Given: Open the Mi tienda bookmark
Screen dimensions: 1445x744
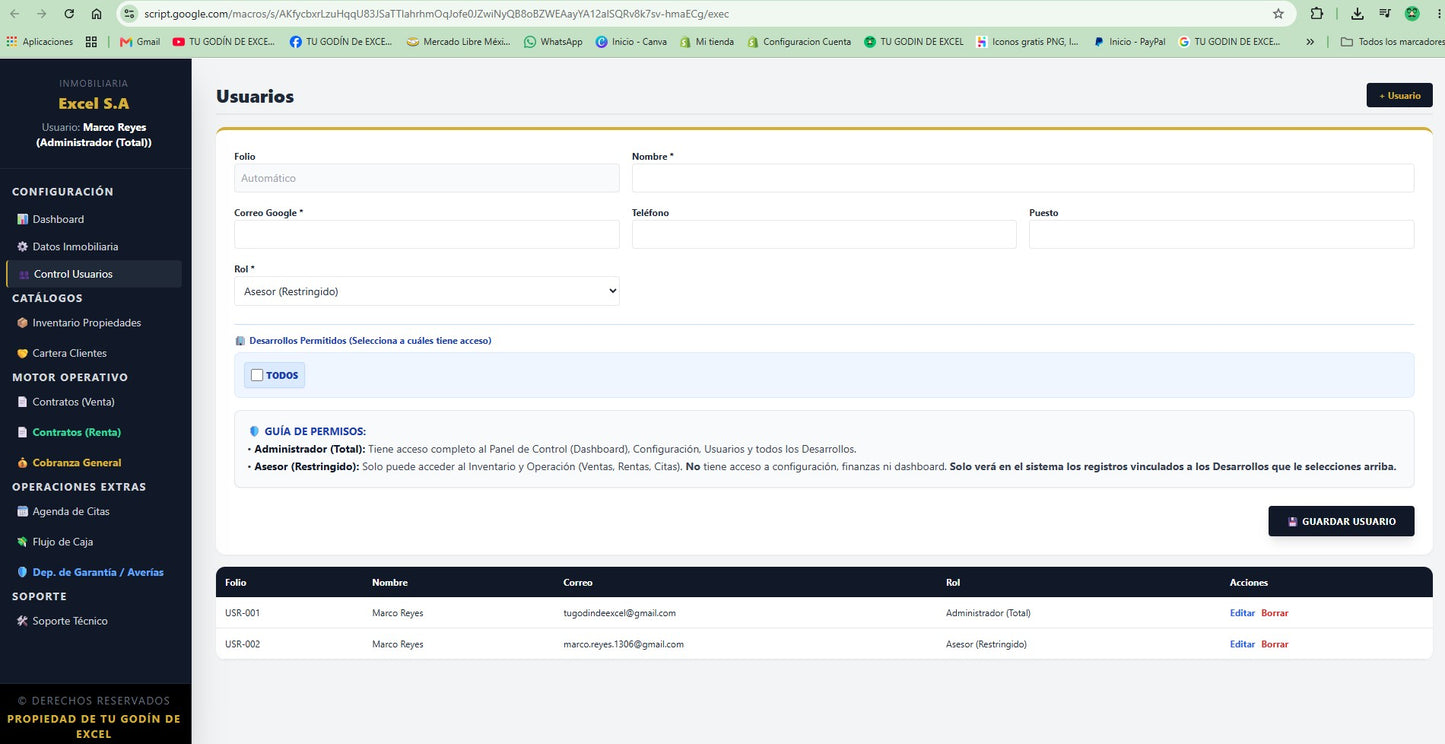Looking at the screenshot, I should click(x=706, y=42).
